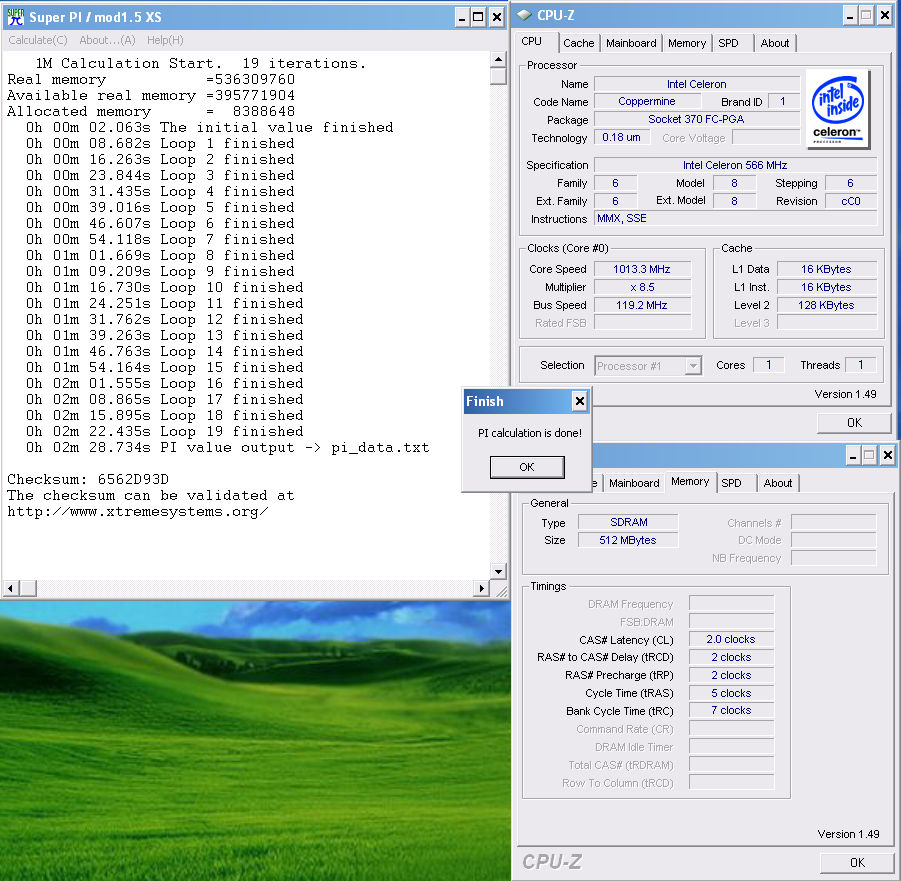Click the 0.18 um technology field
This screenshot has height=881, width=901.
[622, 137]
